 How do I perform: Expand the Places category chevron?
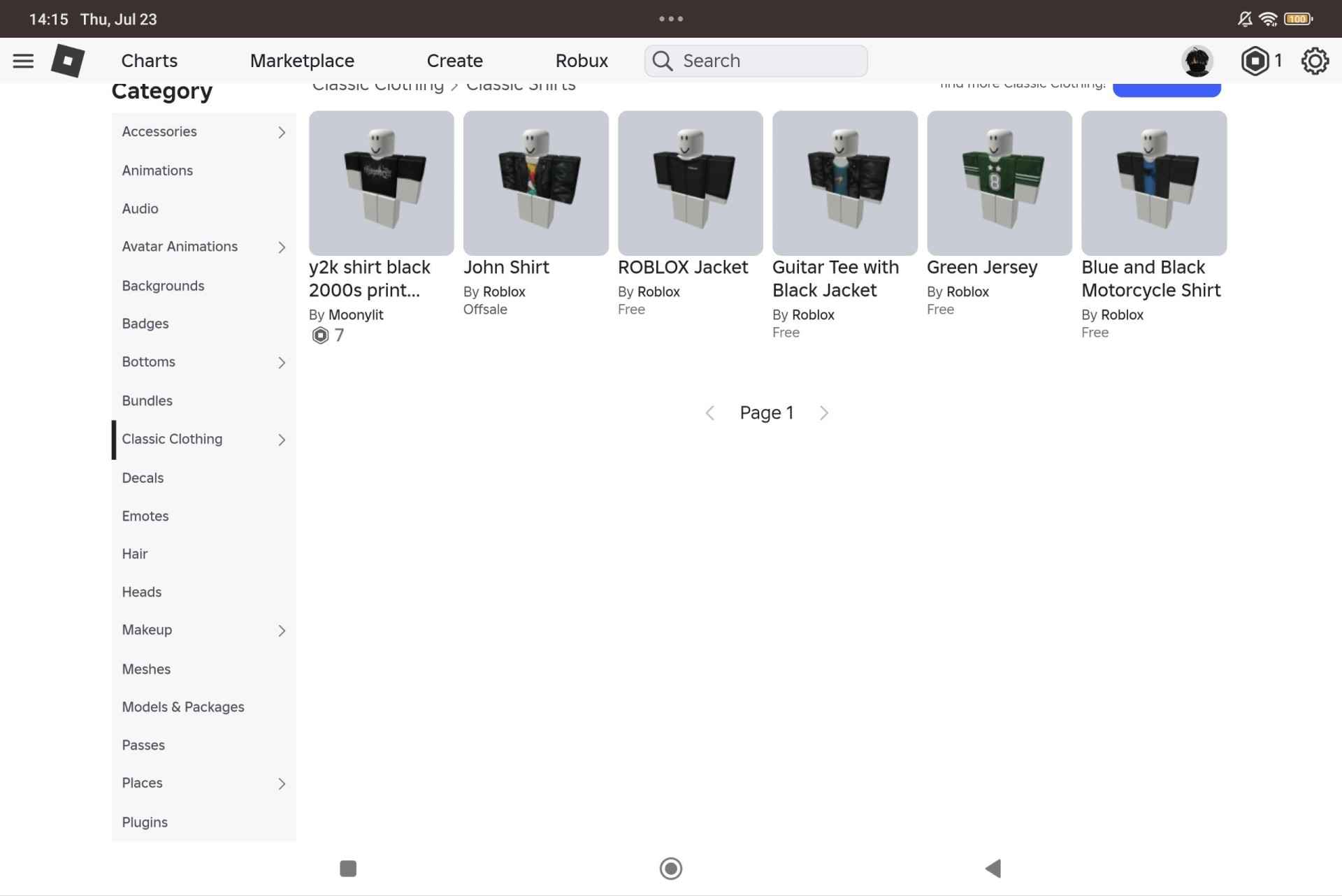click(282, 784)
